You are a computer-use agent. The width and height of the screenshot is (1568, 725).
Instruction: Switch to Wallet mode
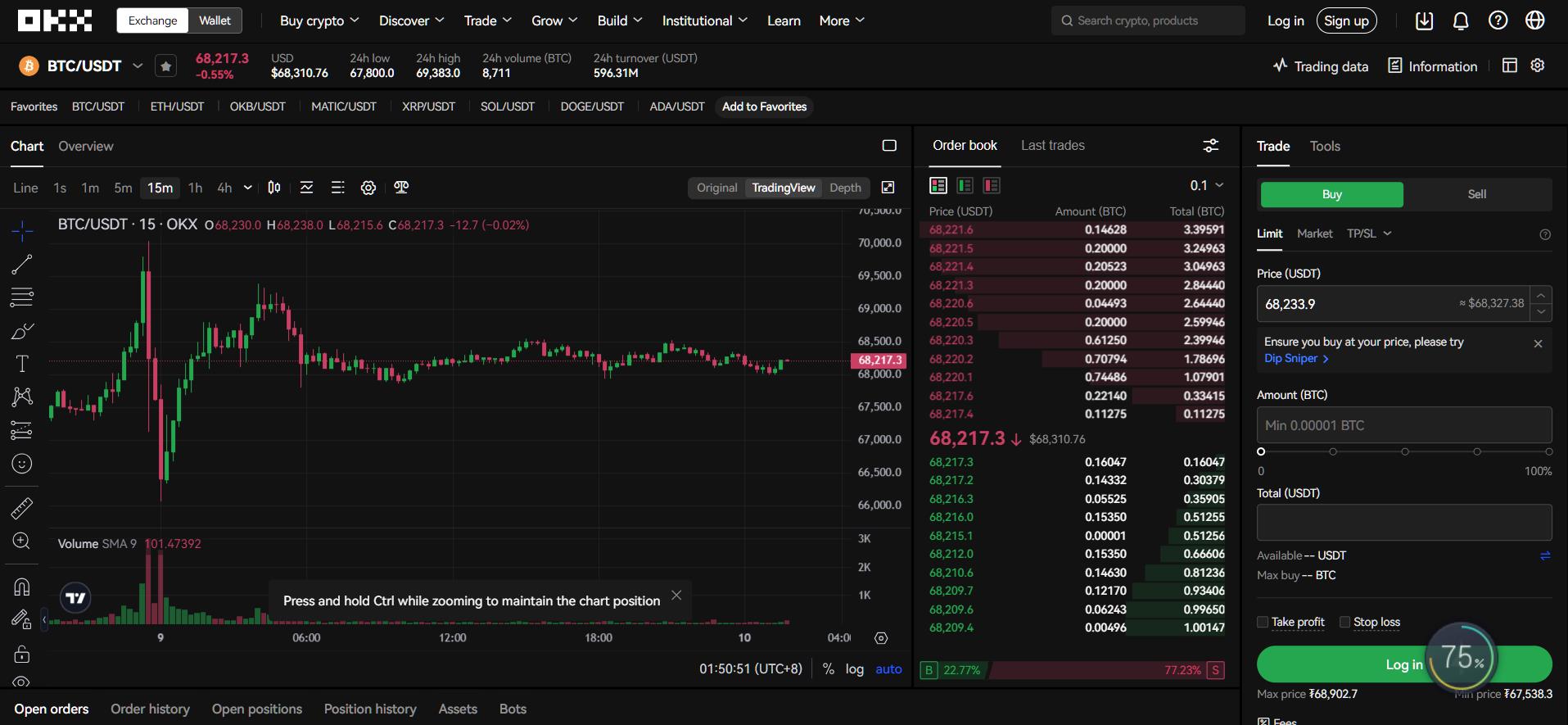pos(215,20)
